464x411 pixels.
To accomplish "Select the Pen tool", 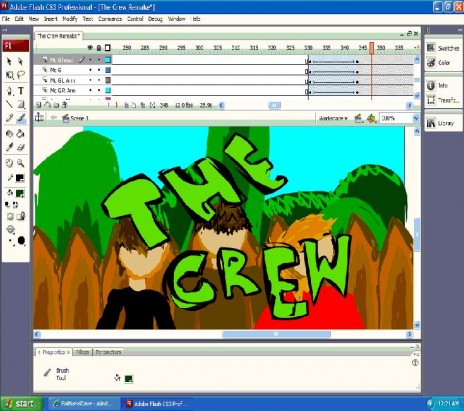I will (9, 91).
